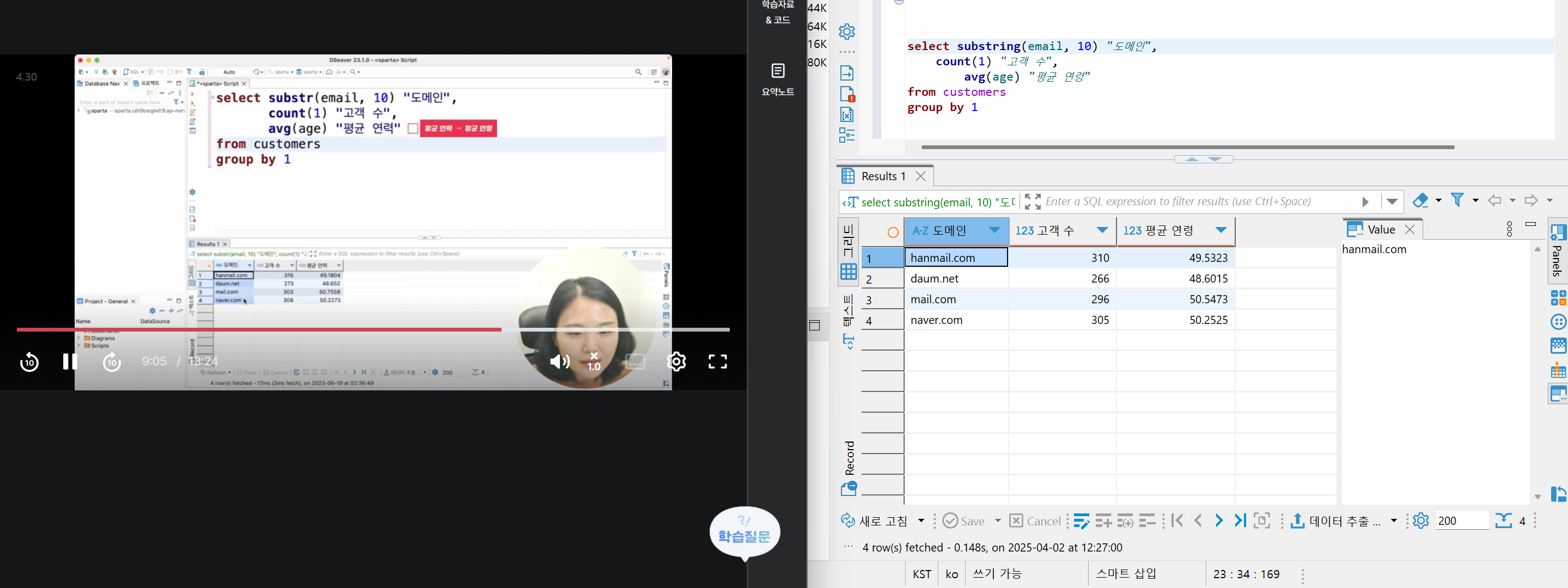Pause the lecture video
1568x588 pixels.
click(x=70, y=362)
